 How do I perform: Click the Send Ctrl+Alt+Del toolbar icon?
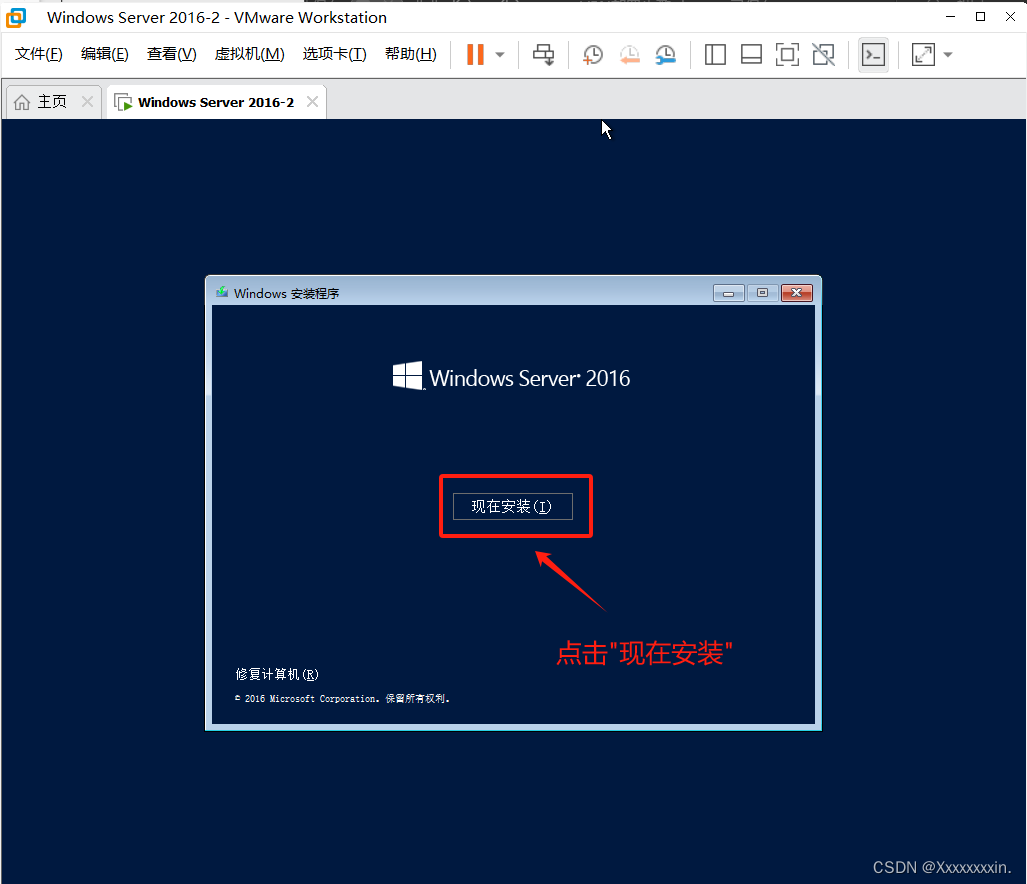[543, 54]
